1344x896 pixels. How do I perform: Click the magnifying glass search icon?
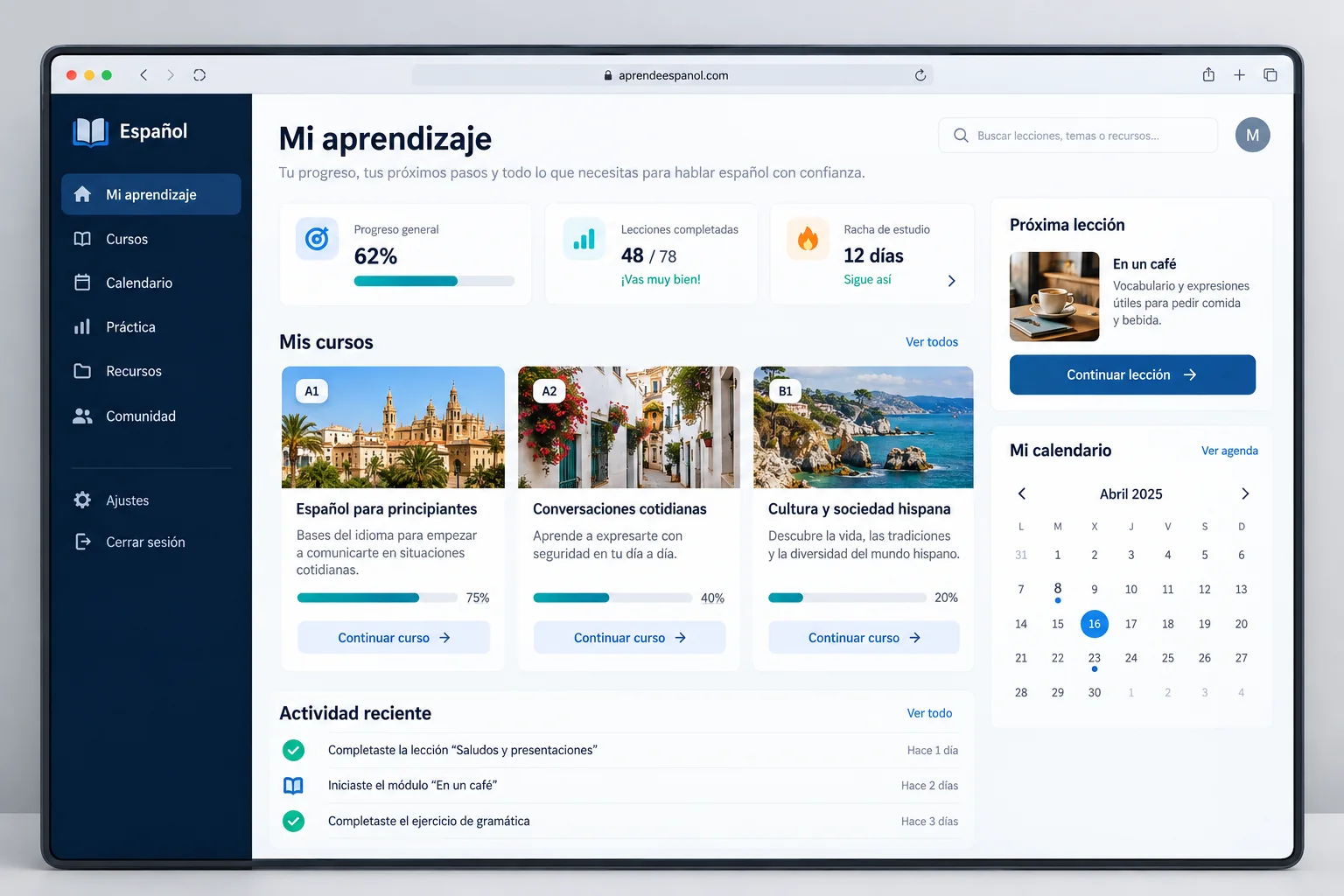click(961, 136)
